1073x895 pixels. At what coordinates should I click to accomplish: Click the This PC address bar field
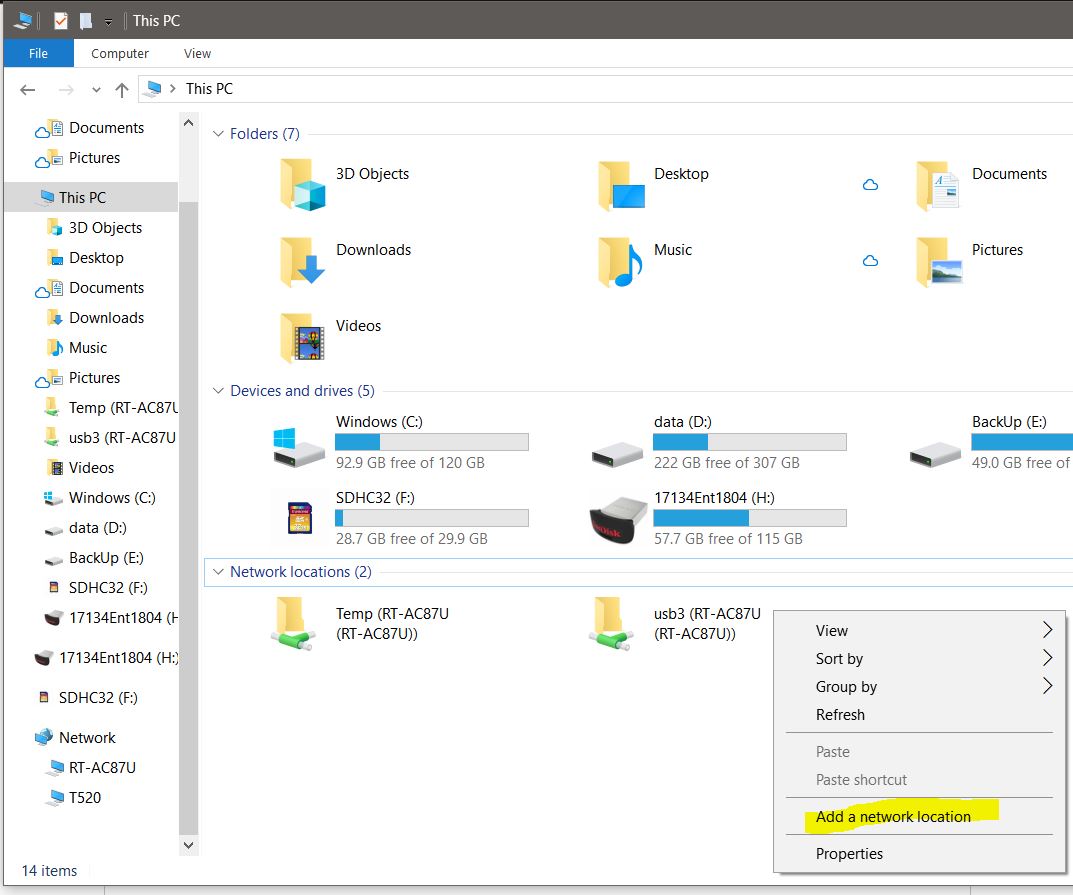point(606,89)
